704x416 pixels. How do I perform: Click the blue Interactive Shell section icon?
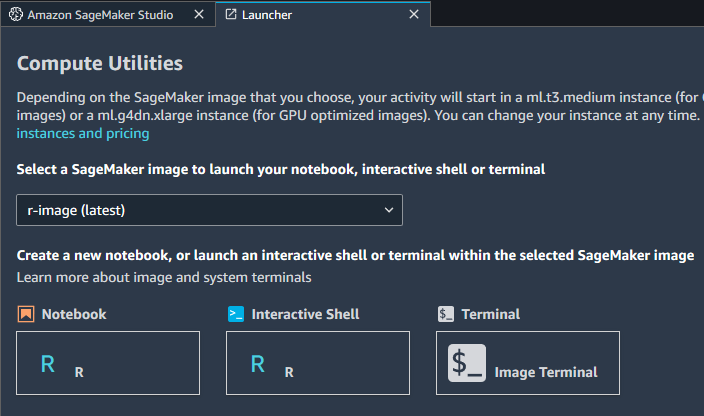click(236, 314)
